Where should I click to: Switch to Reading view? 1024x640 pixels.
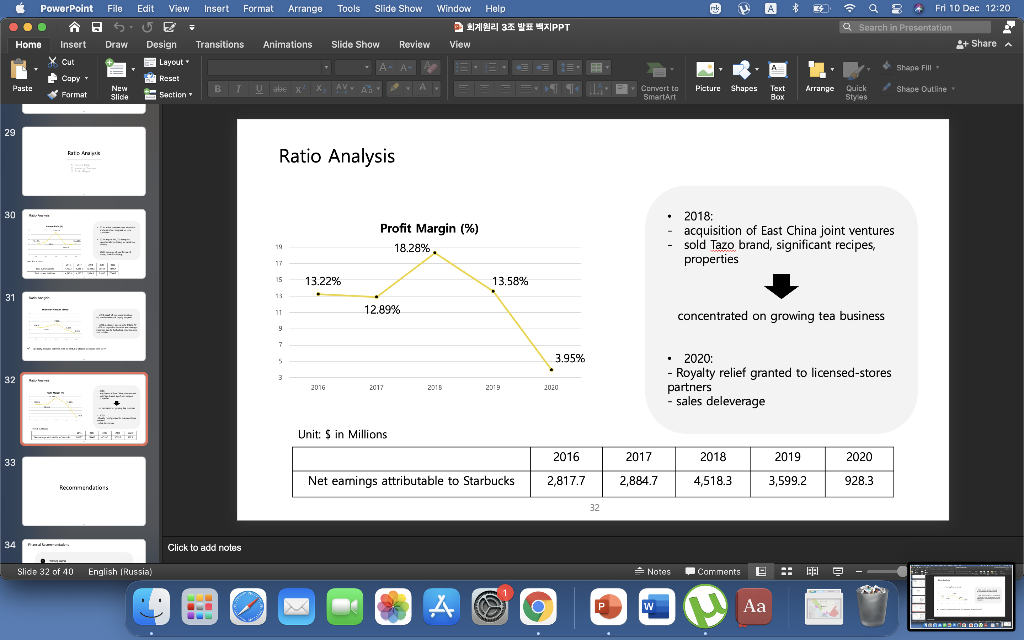(x=812, y=571)
